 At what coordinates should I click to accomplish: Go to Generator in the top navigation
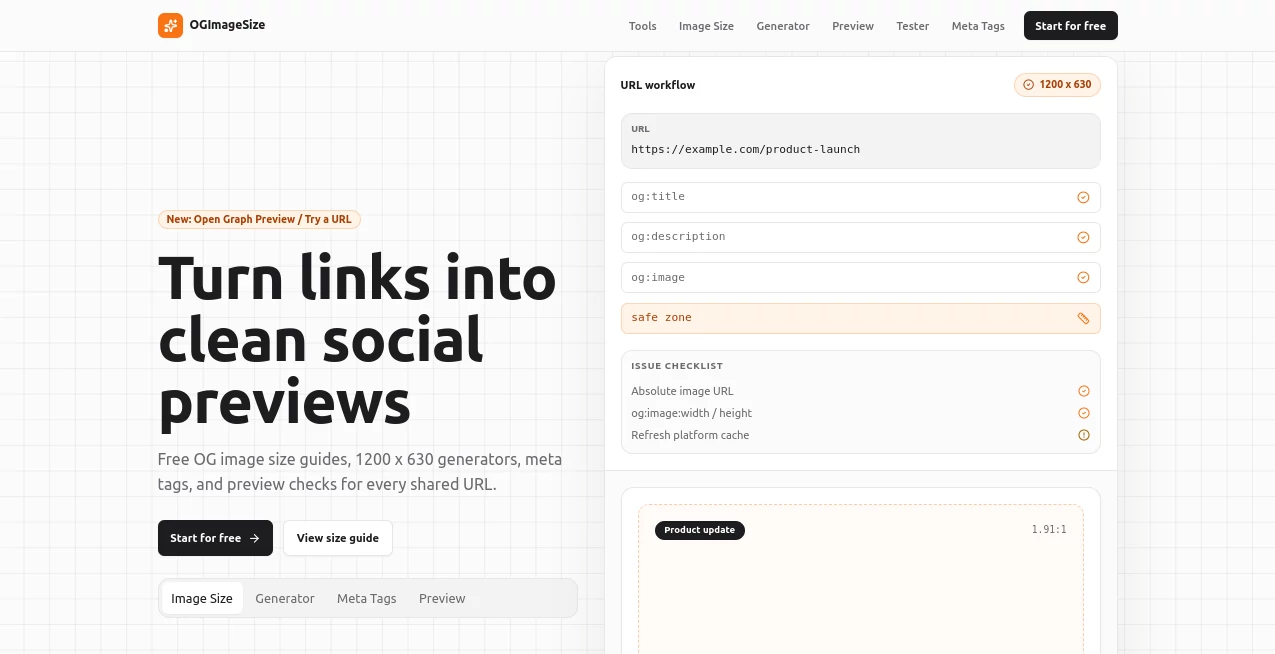(x=783, y=26)
